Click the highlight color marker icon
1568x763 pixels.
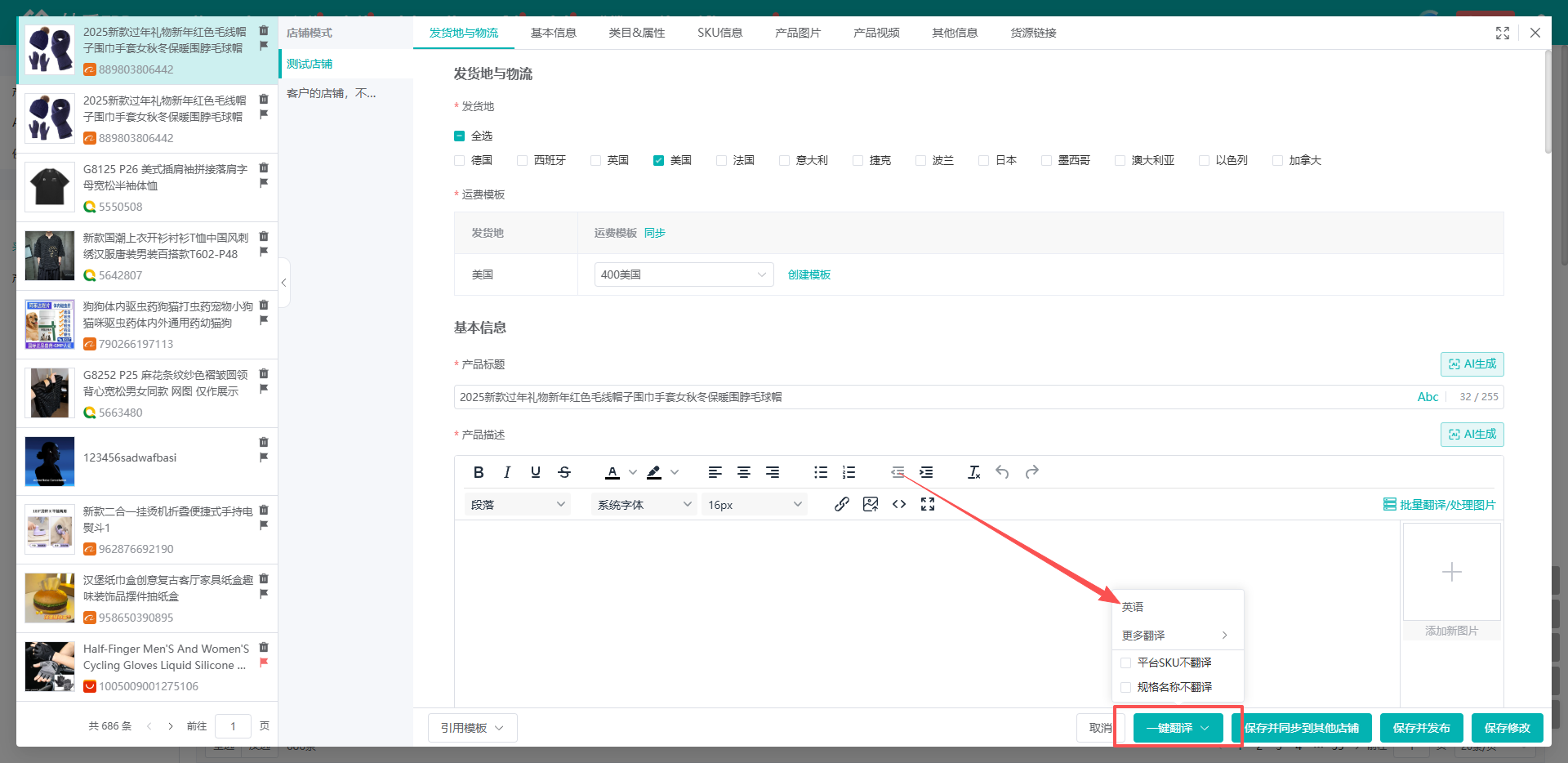[x=654, y=472]
